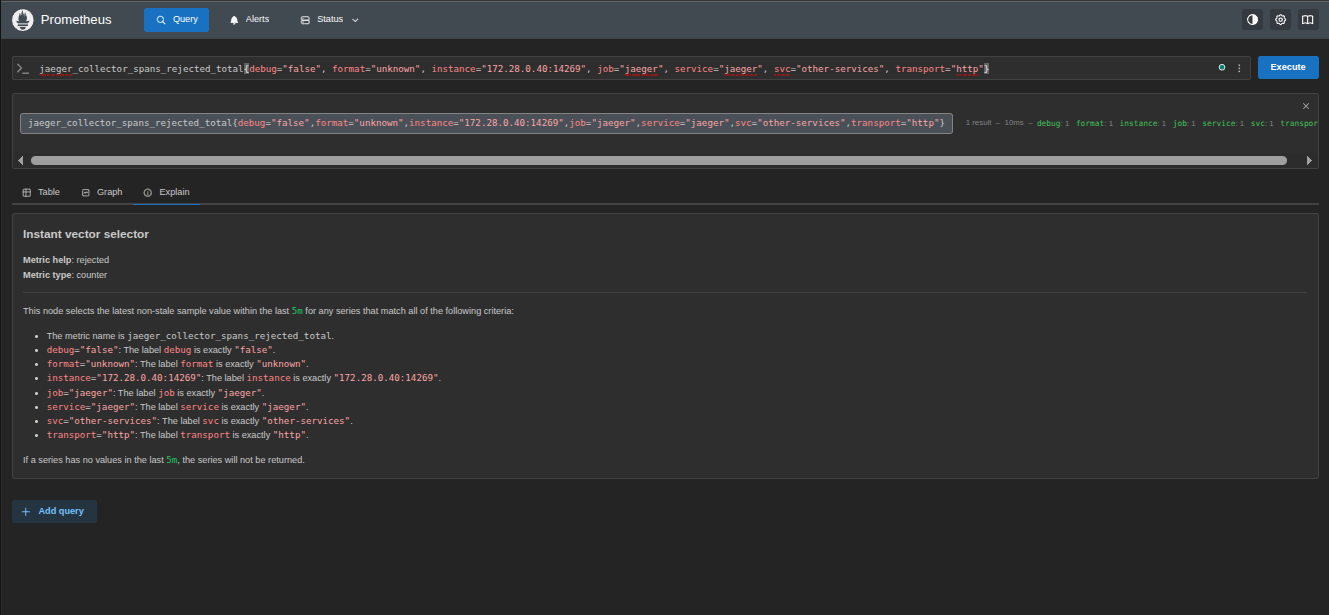This screenshot has width=1329, height=615.
Task: Click 'Metric type: counter' line
Action: click(x=65, y=275)
